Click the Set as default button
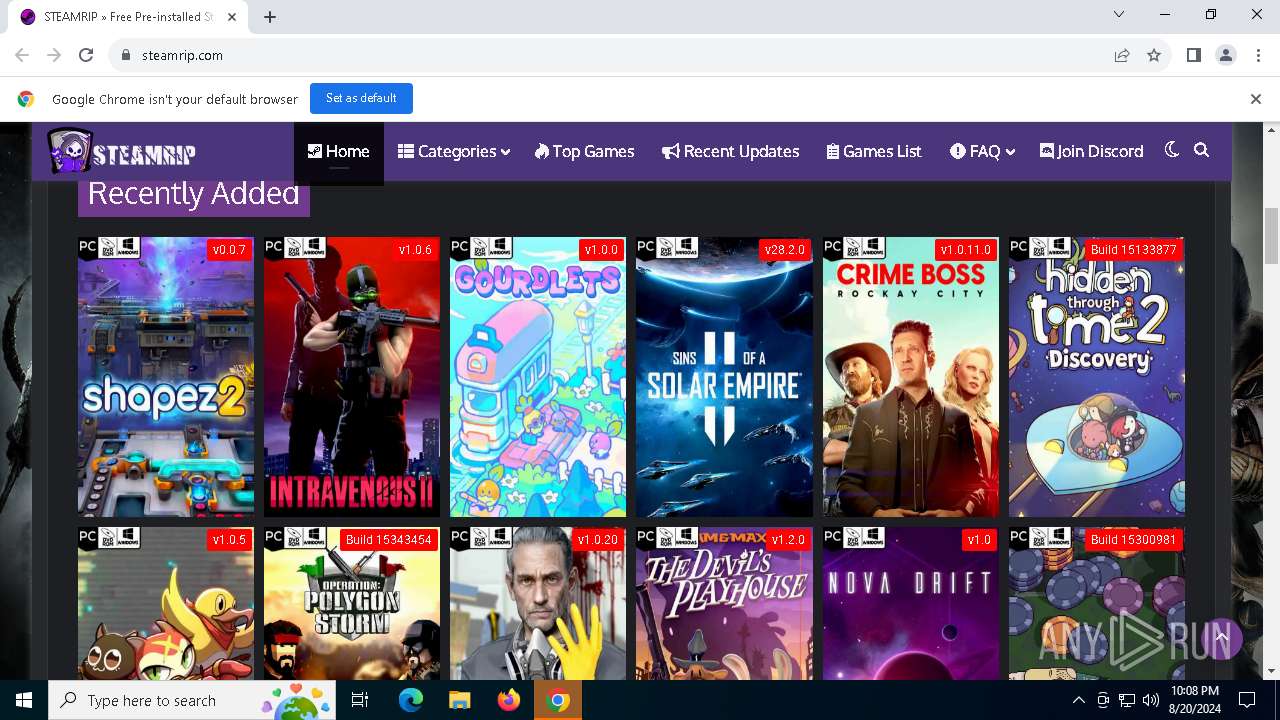The height and width of the screenshot is (720, 1280). [361, 98]
